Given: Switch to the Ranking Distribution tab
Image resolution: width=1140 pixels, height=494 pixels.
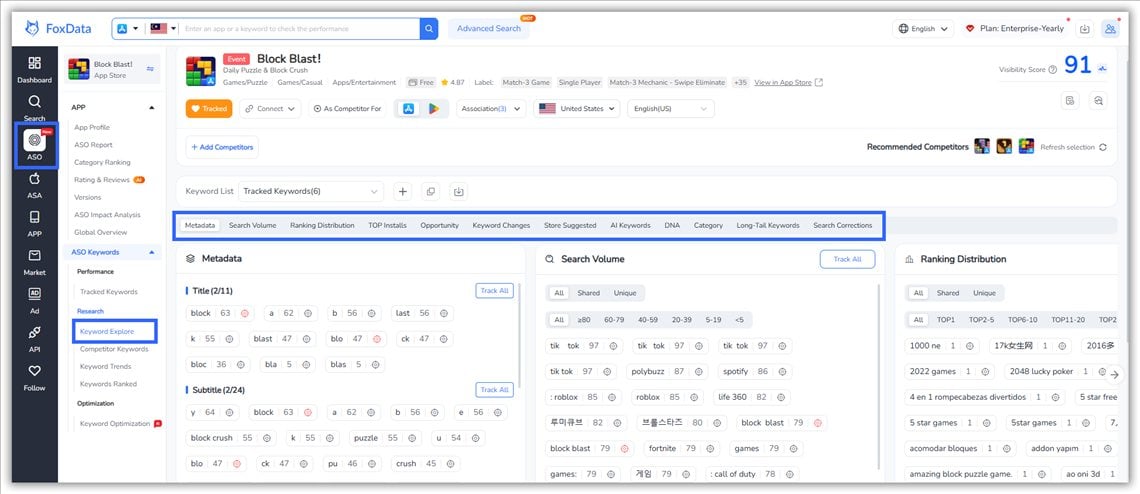Looking at the screenshot, I should click(x=322, y=226).
